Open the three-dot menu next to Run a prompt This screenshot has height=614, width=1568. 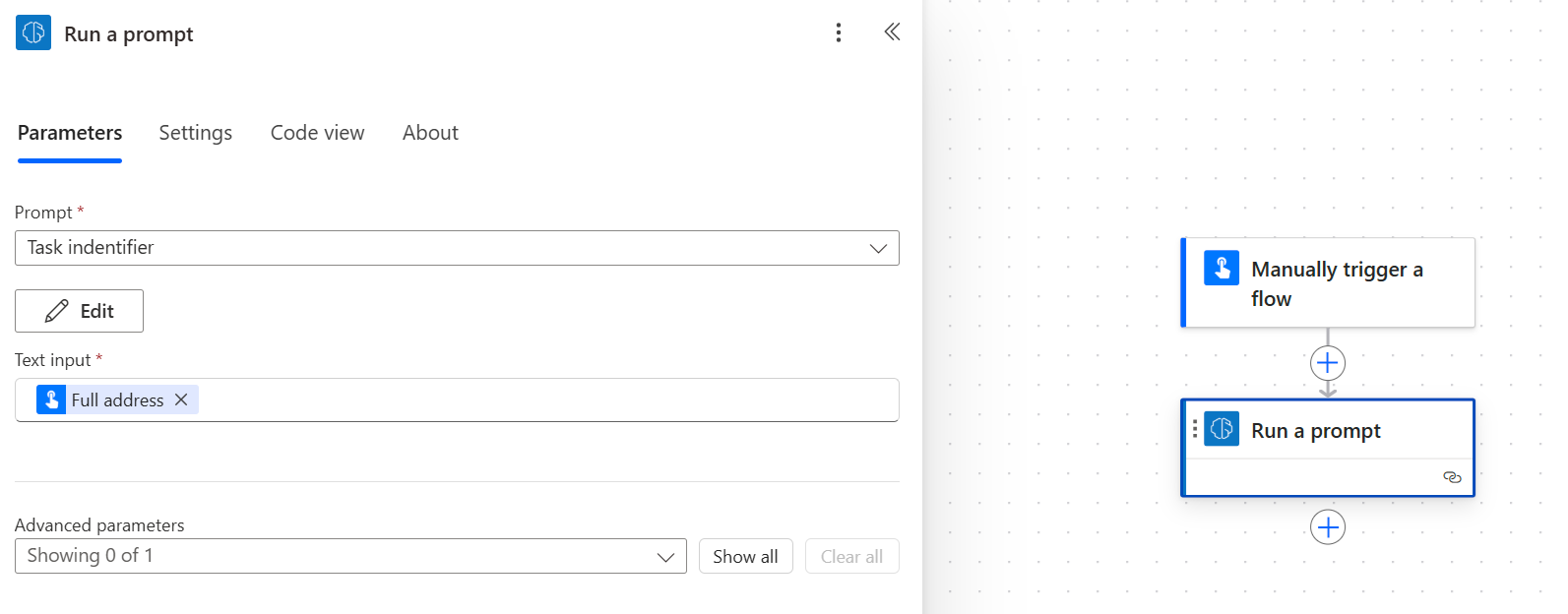(839, 31)
